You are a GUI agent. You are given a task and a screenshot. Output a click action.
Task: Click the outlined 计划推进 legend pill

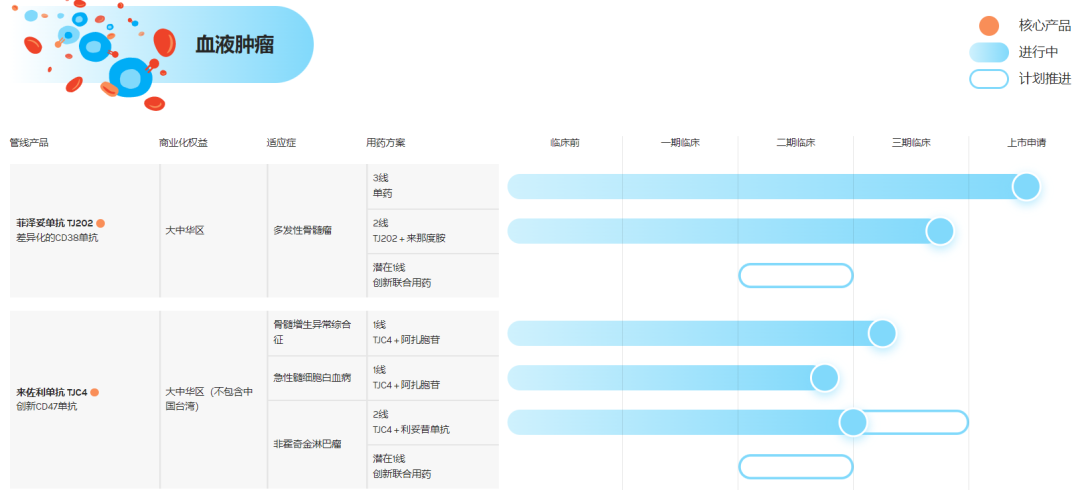988,79
